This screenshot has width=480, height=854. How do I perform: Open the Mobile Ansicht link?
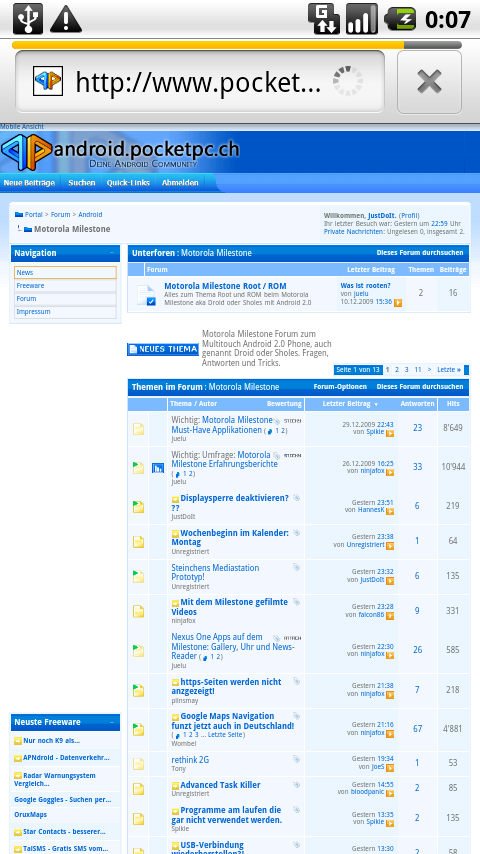click(22, 126)
